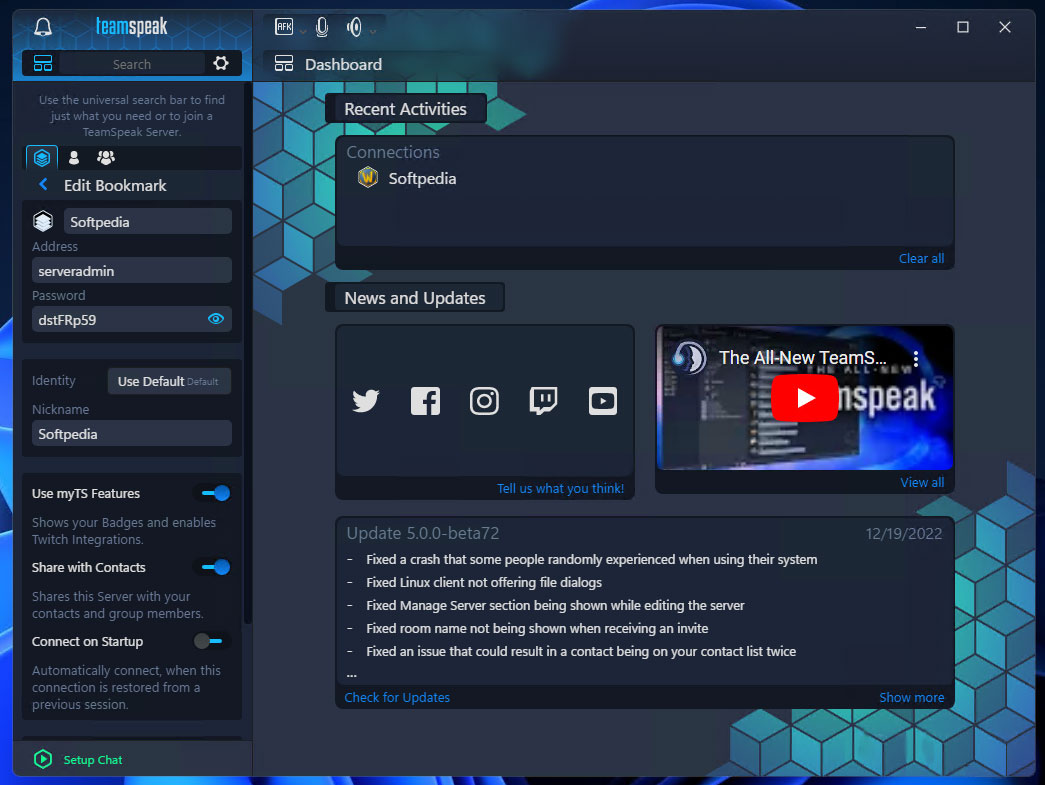
Task: Open Softpedia in recent Connections
Action: point(422,179)
